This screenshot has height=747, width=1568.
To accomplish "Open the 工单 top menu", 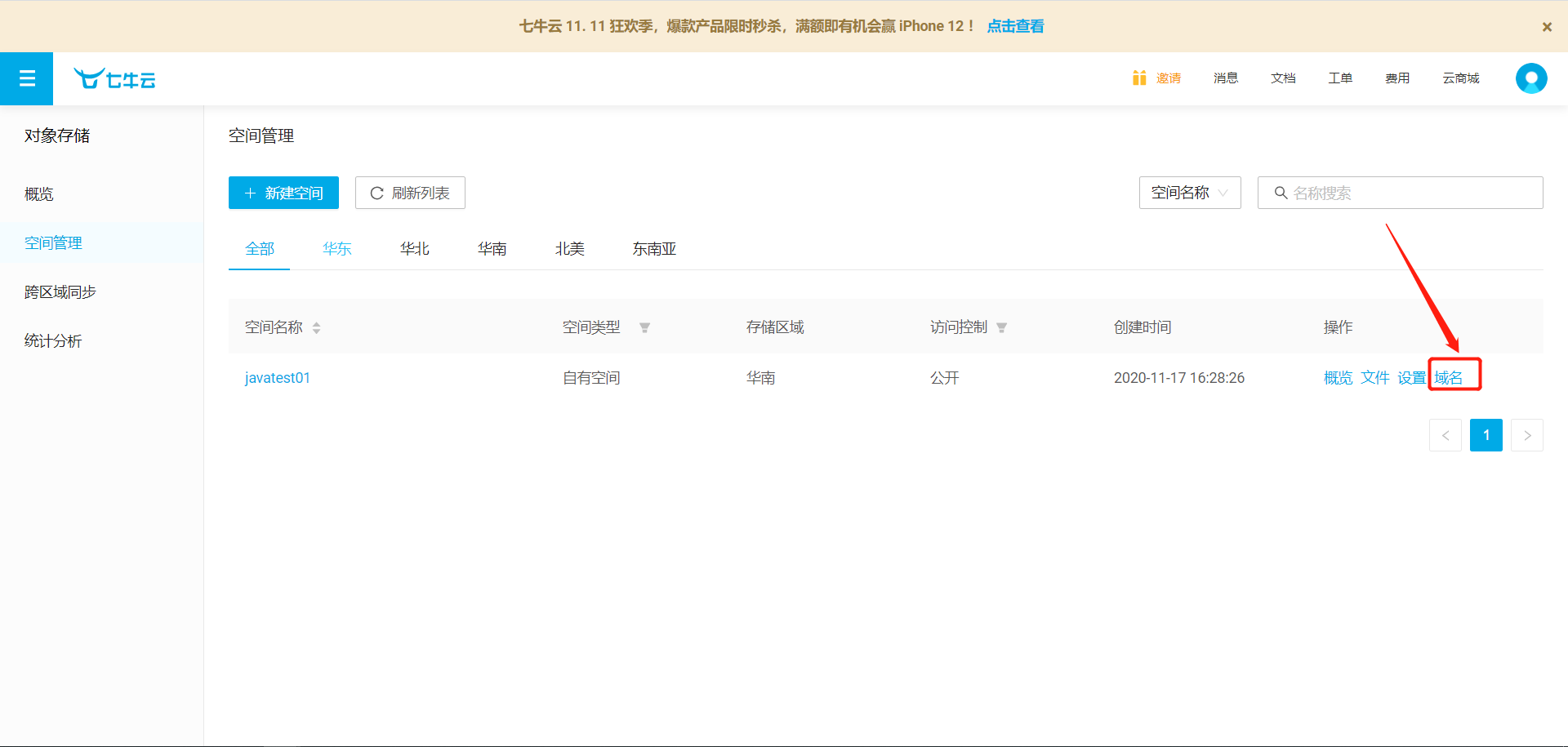I will (x=1340, y=78).
